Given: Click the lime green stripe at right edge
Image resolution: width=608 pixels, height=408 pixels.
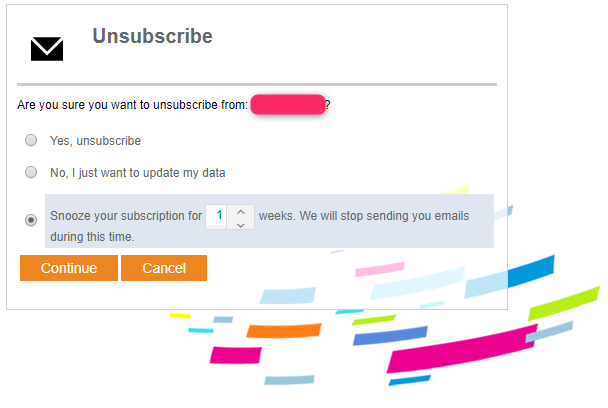Looking at the screenshot, I should pos(563,304).
